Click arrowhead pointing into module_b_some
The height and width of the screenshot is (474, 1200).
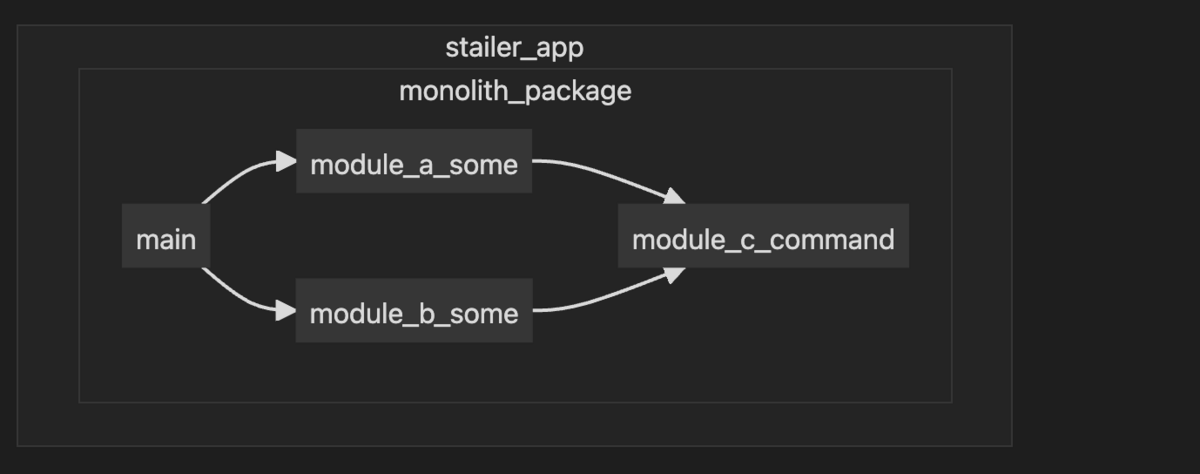tap(287, 310)
